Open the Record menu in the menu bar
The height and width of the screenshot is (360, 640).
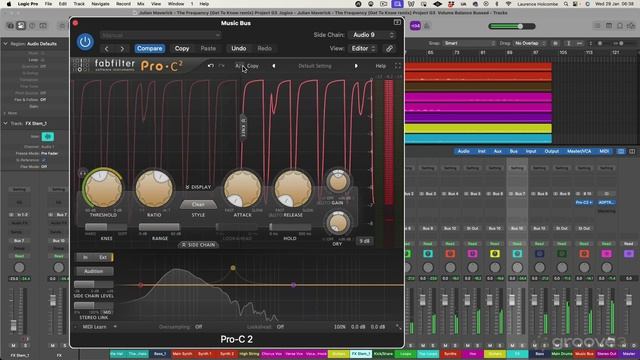point(123,4)
